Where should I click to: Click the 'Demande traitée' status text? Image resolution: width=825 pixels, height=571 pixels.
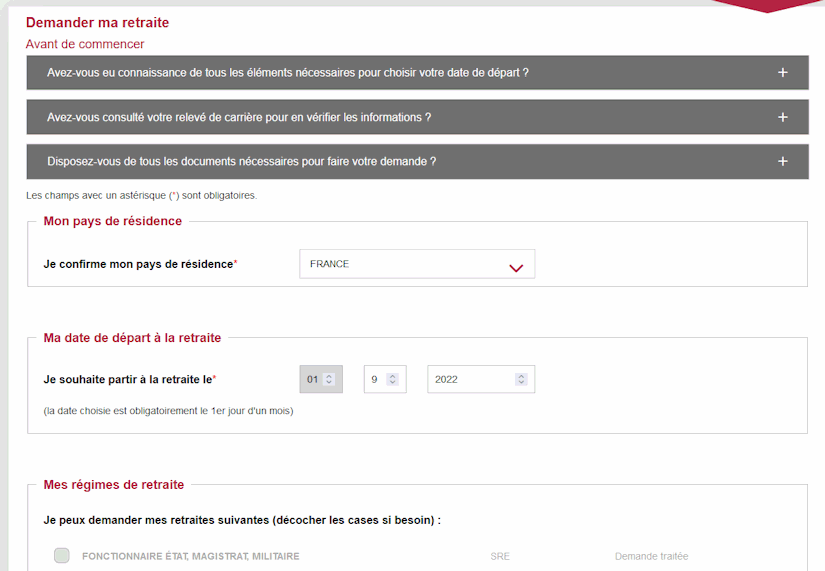[x=651, y=556]
